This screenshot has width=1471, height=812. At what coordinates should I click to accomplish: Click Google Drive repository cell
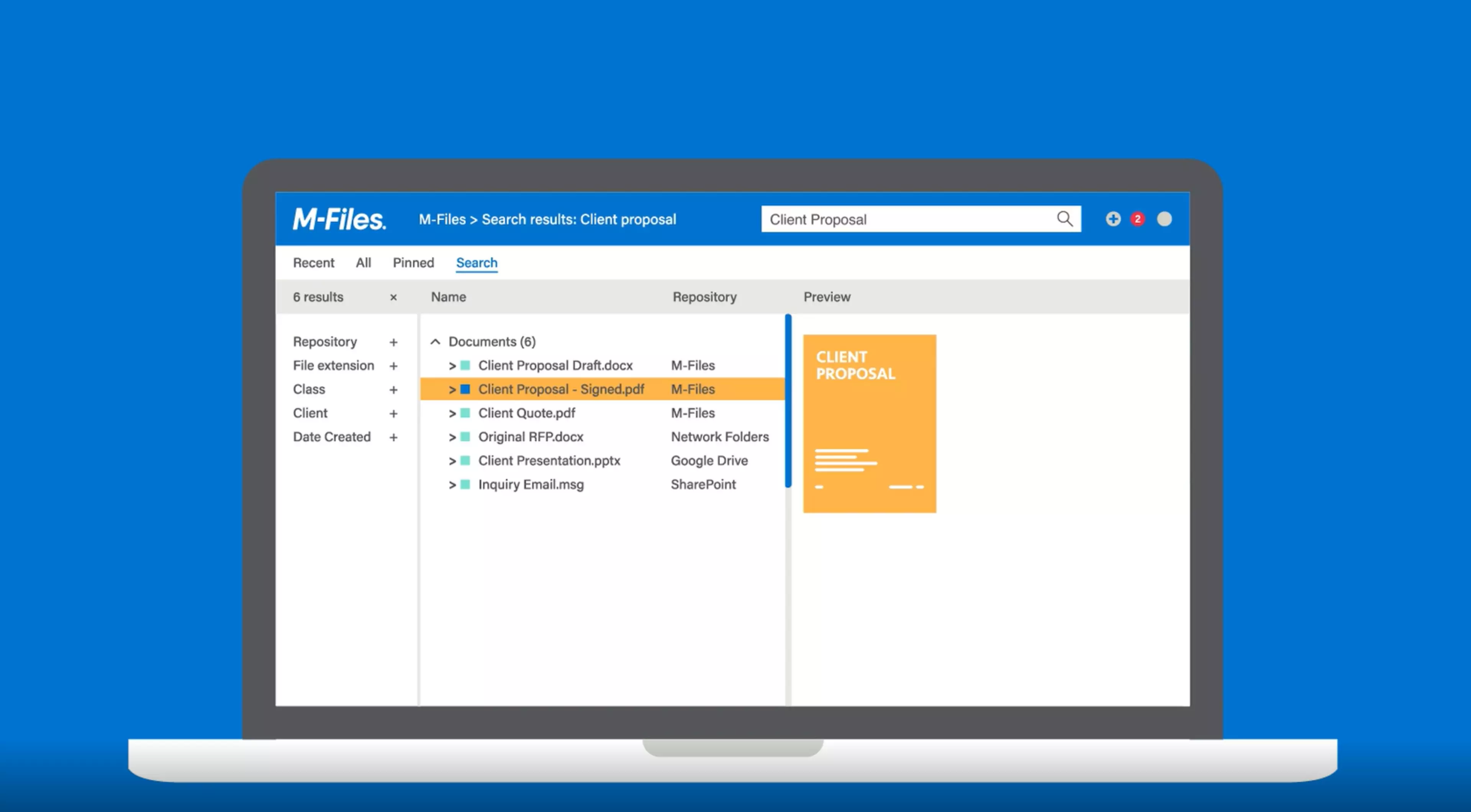click(709, 461)
